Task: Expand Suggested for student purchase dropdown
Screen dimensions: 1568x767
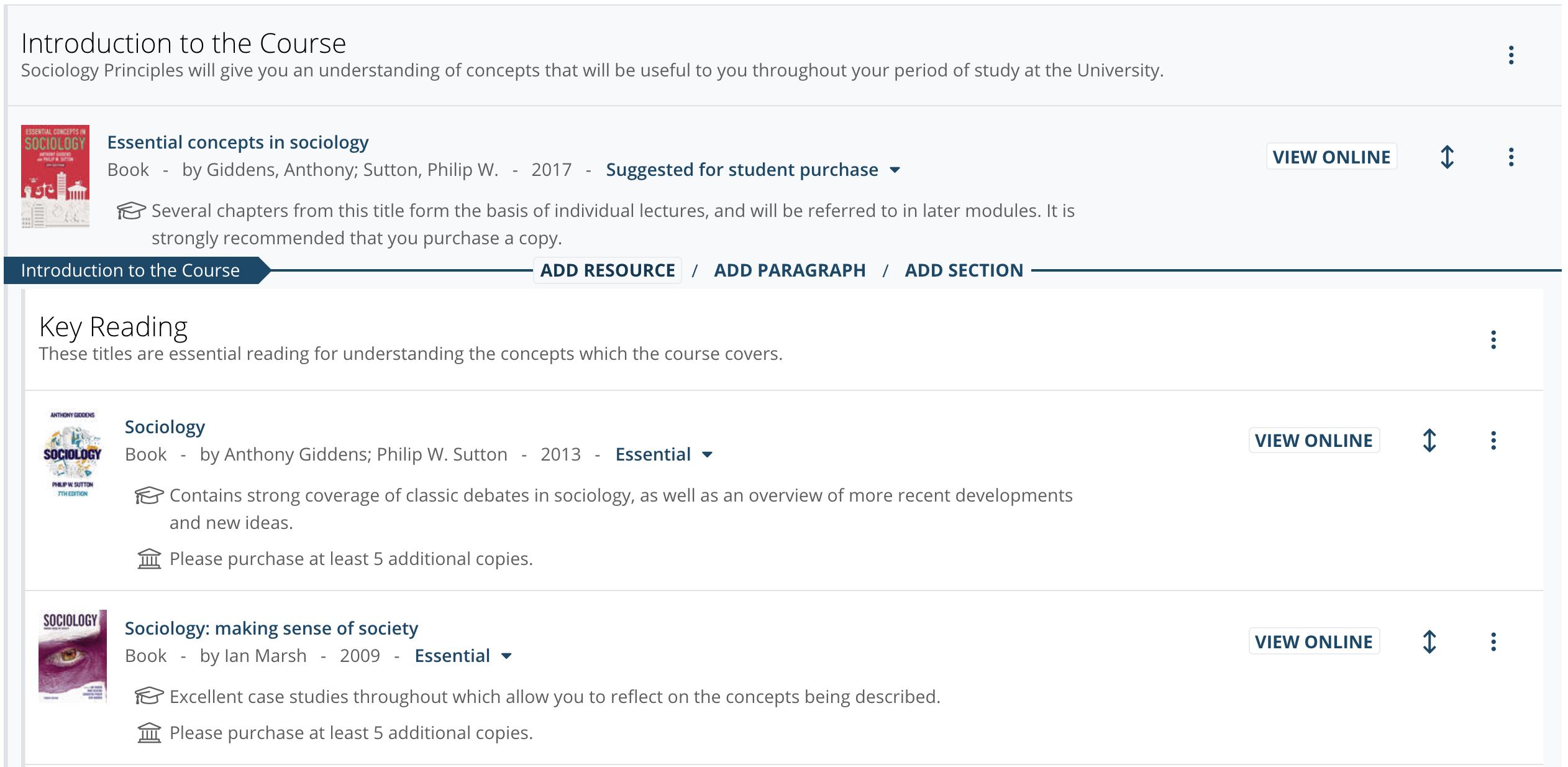Action: click(753, 170)
